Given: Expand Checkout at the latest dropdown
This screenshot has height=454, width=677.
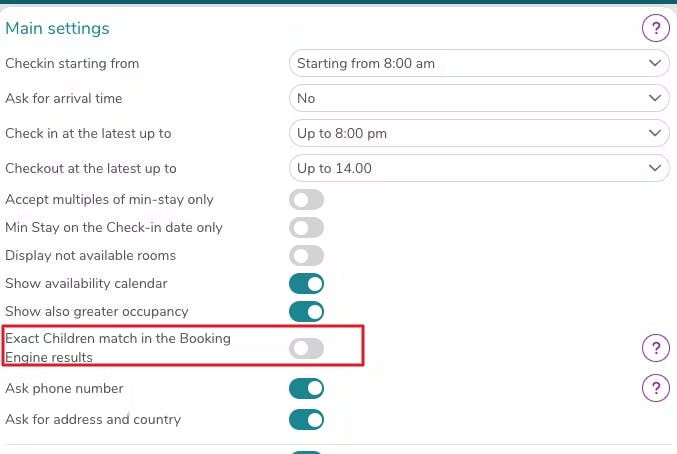Looking at the screenshot, I should coord(479,168).
